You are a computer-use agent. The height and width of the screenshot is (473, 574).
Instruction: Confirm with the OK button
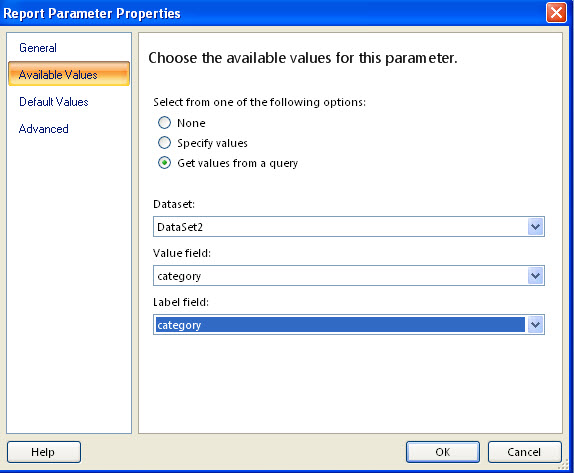click(443, 452)
